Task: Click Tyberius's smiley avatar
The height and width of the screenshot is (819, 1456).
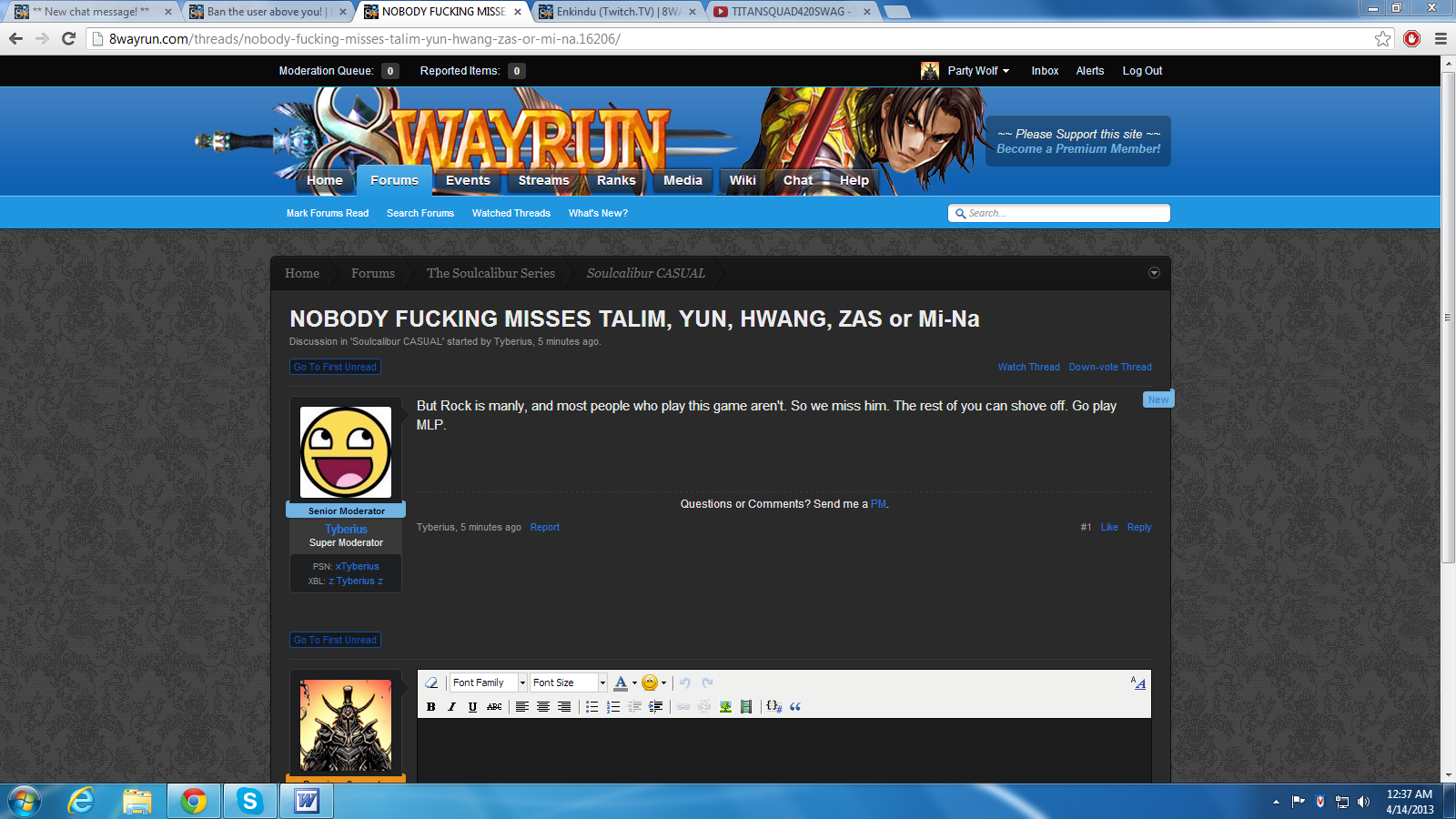Action: [x=346, y=452]
